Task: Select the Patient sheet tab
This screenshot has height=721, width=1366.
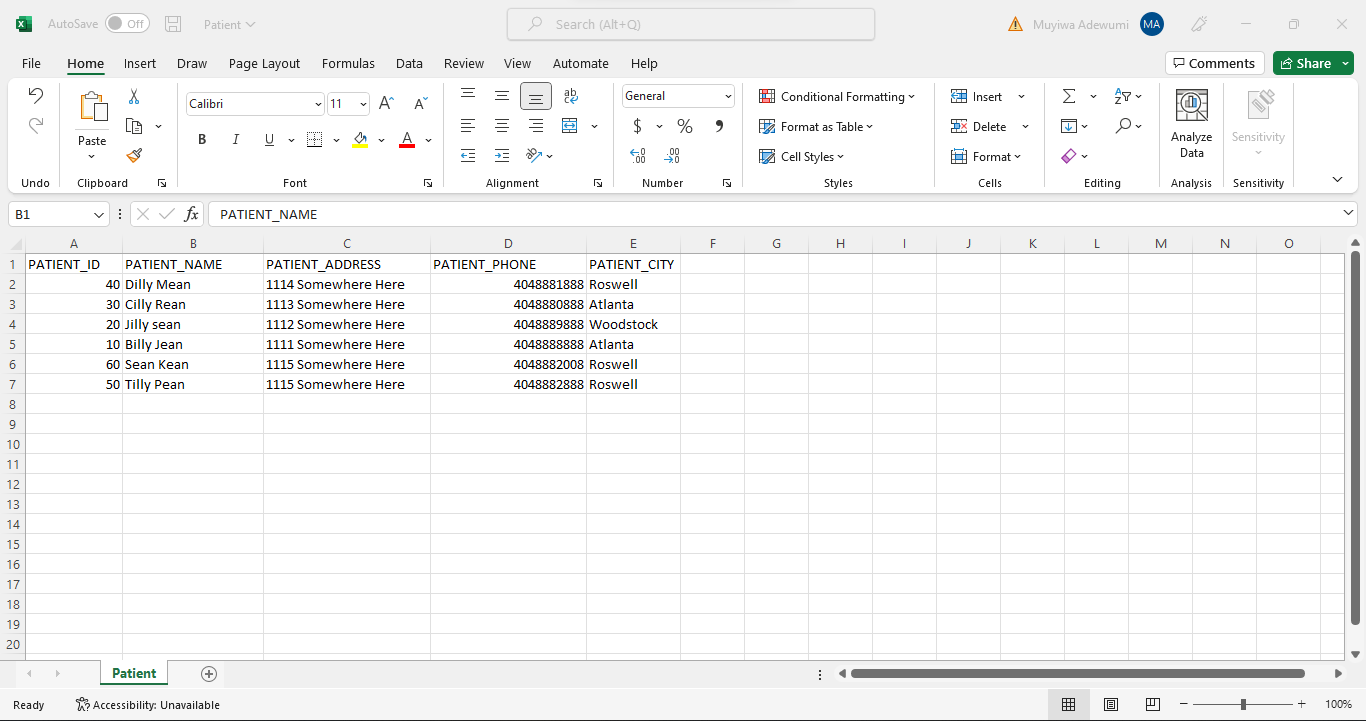Action: click(134, 674)
